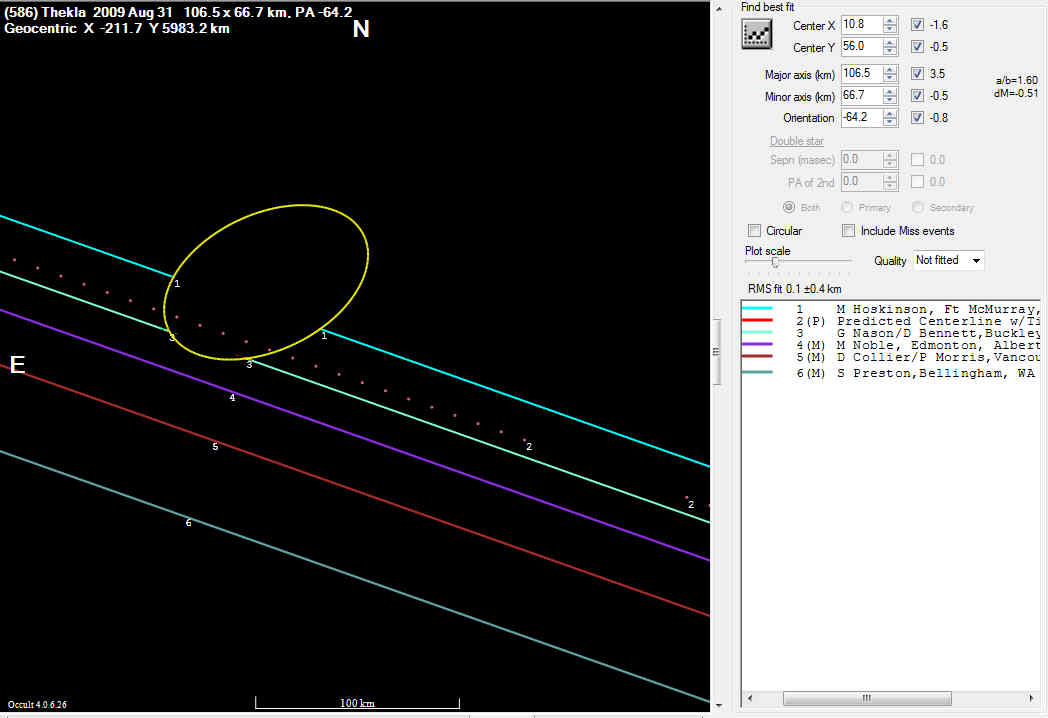The height and width of the screenshot is (718, 1048).
Task: Click the list's scroll left arrow
Action: tap(750, 698)
